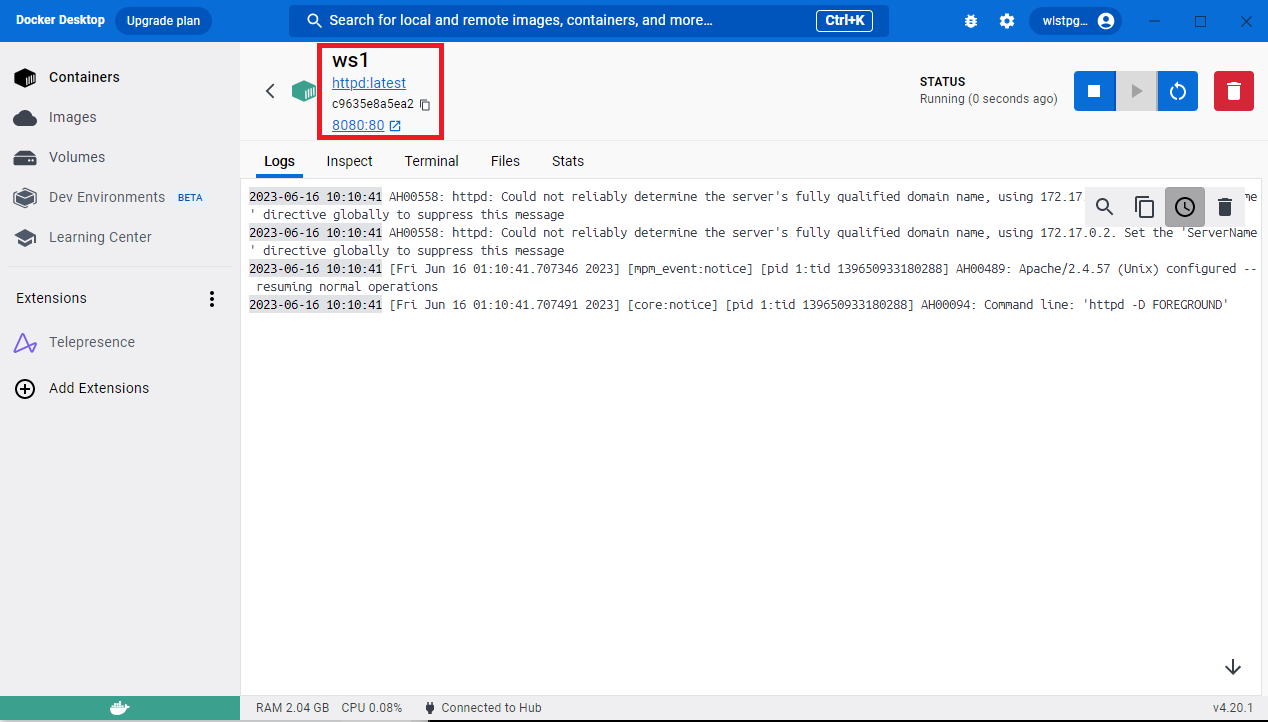The width and height of the screenshot is (1268, 722).
Task: Open the wlstpg account menu
Action: point(1075,21)
